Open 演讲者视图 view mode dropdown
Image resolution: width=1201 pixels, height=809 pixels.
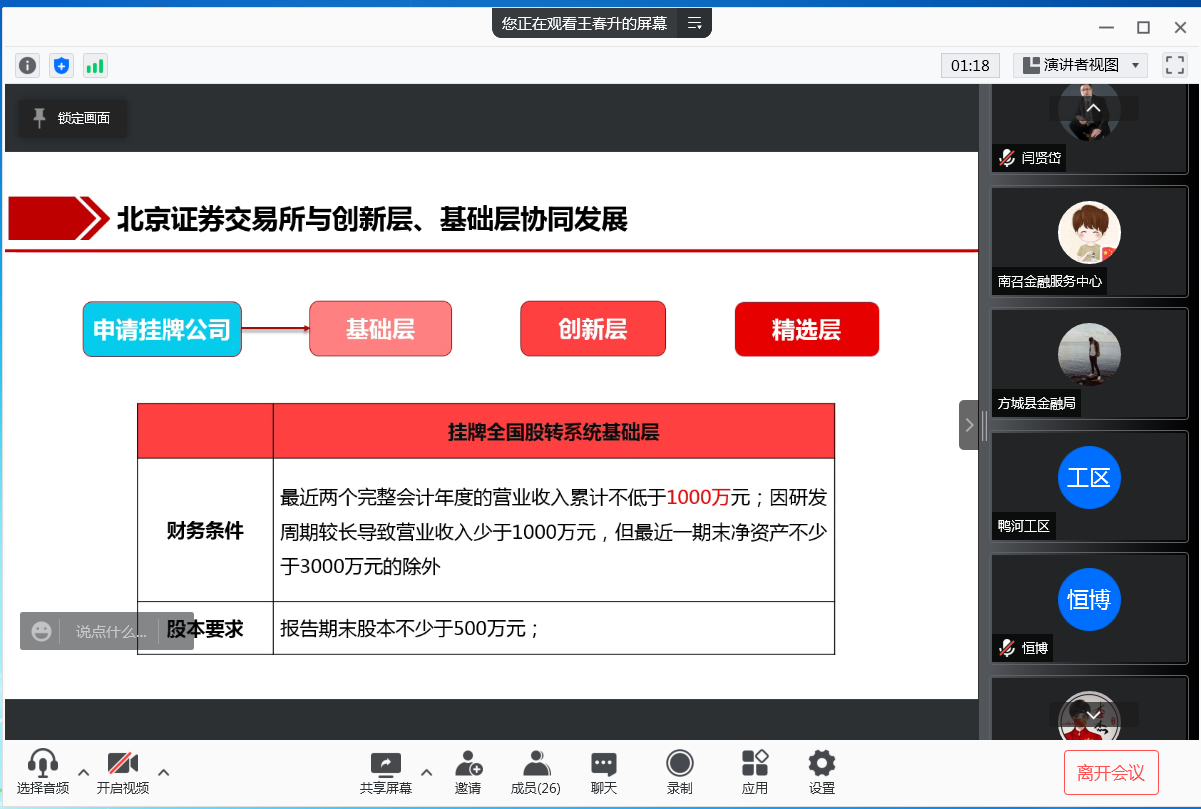(x=1080, y=65)
